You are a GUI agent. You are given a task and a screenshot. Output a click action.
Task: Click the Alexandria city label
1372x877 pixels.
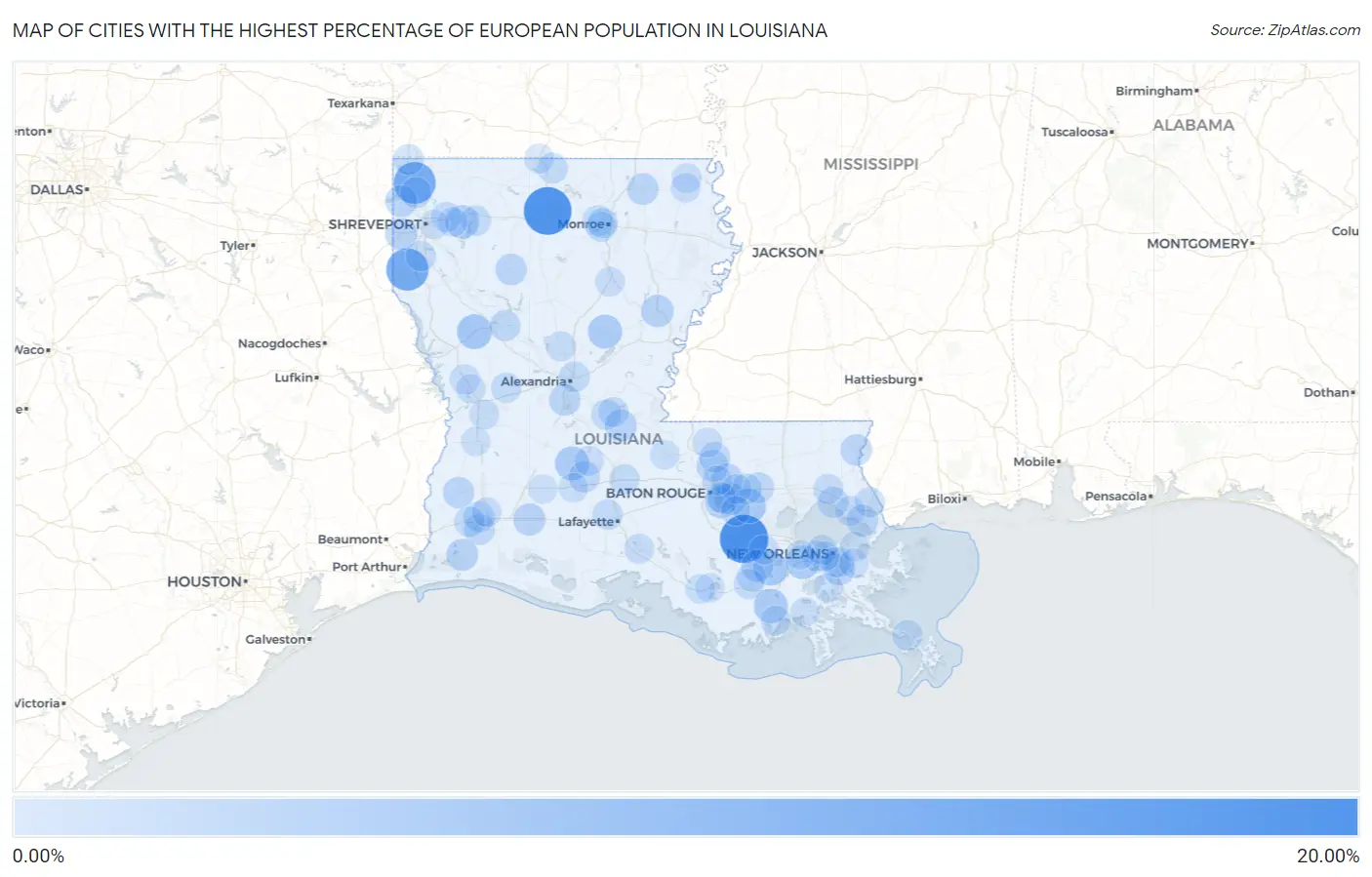[534, 381]
